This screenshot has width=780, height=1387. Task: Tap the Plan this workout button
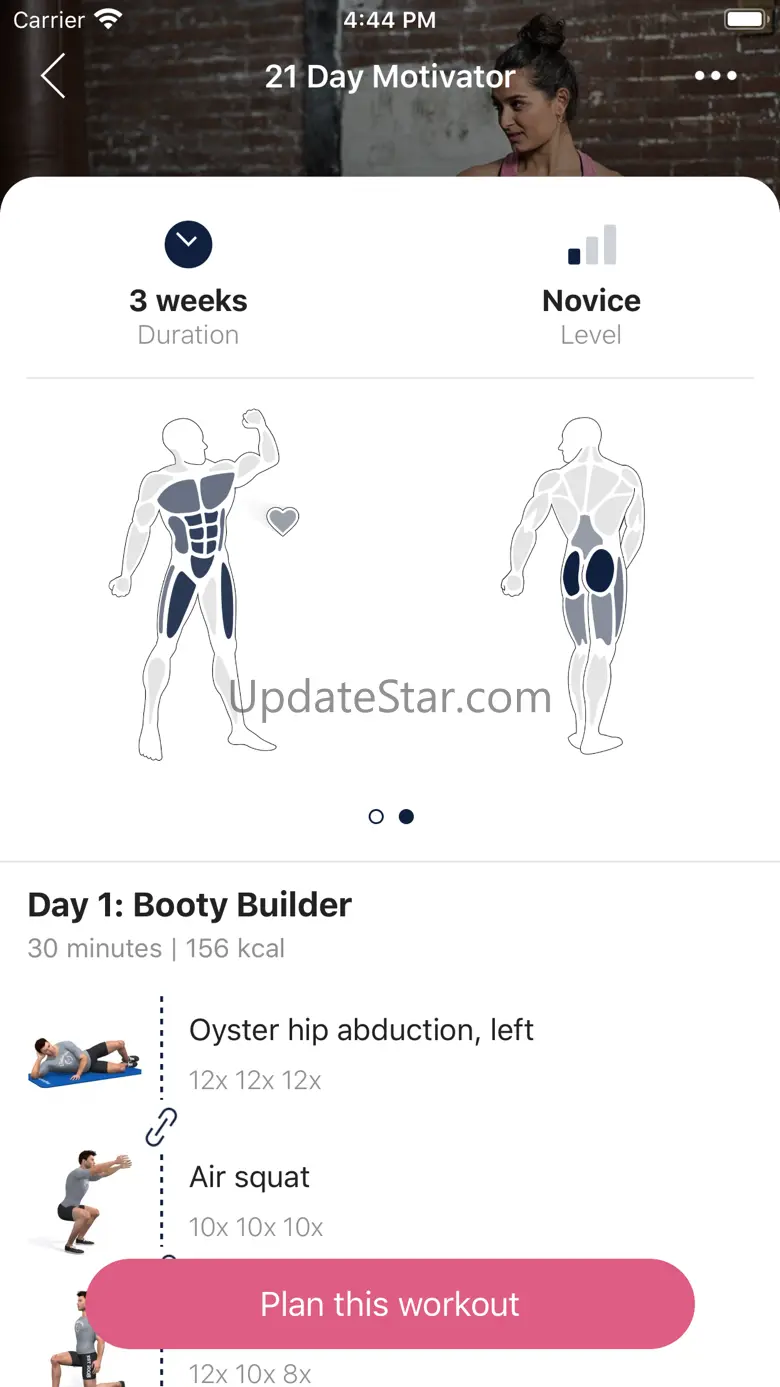click(390, 1304)
